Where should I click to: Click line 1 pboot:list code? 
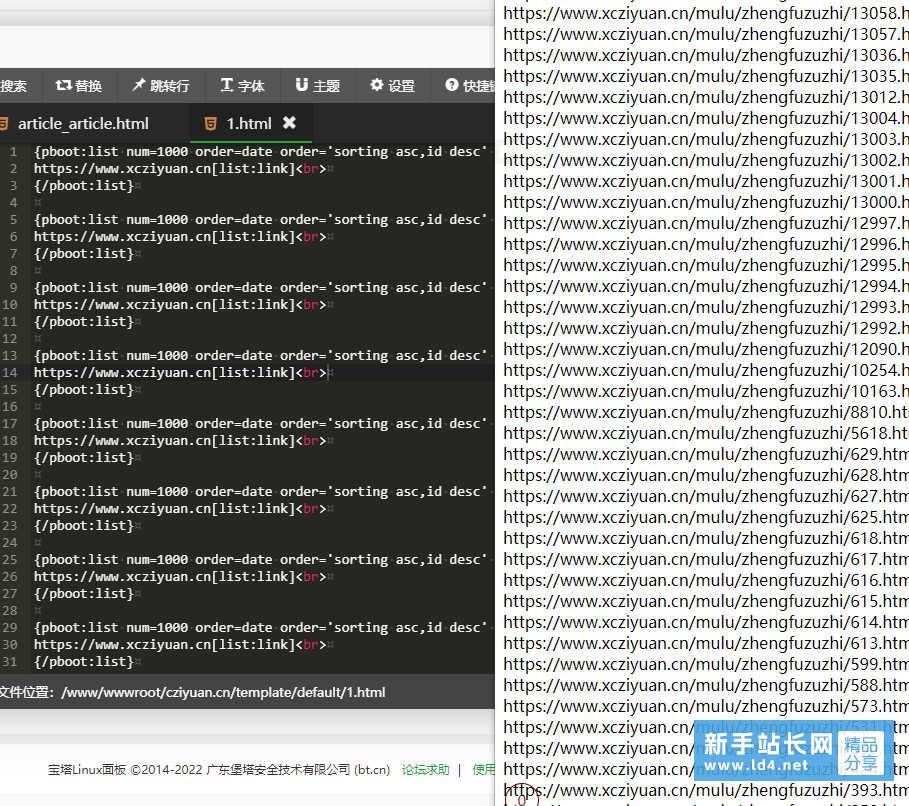click(x=260, y=151)
